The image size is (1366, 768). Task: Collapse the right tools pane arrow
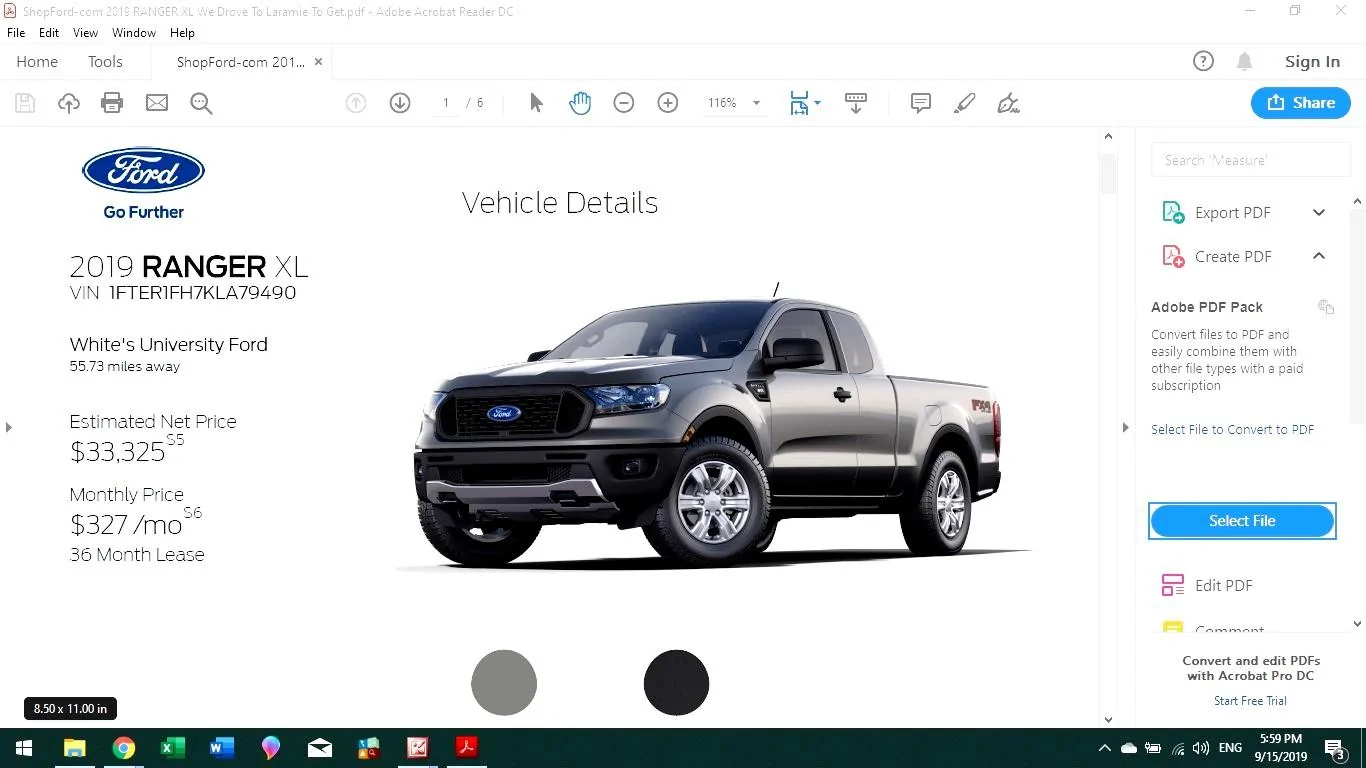coord(1125,427)
